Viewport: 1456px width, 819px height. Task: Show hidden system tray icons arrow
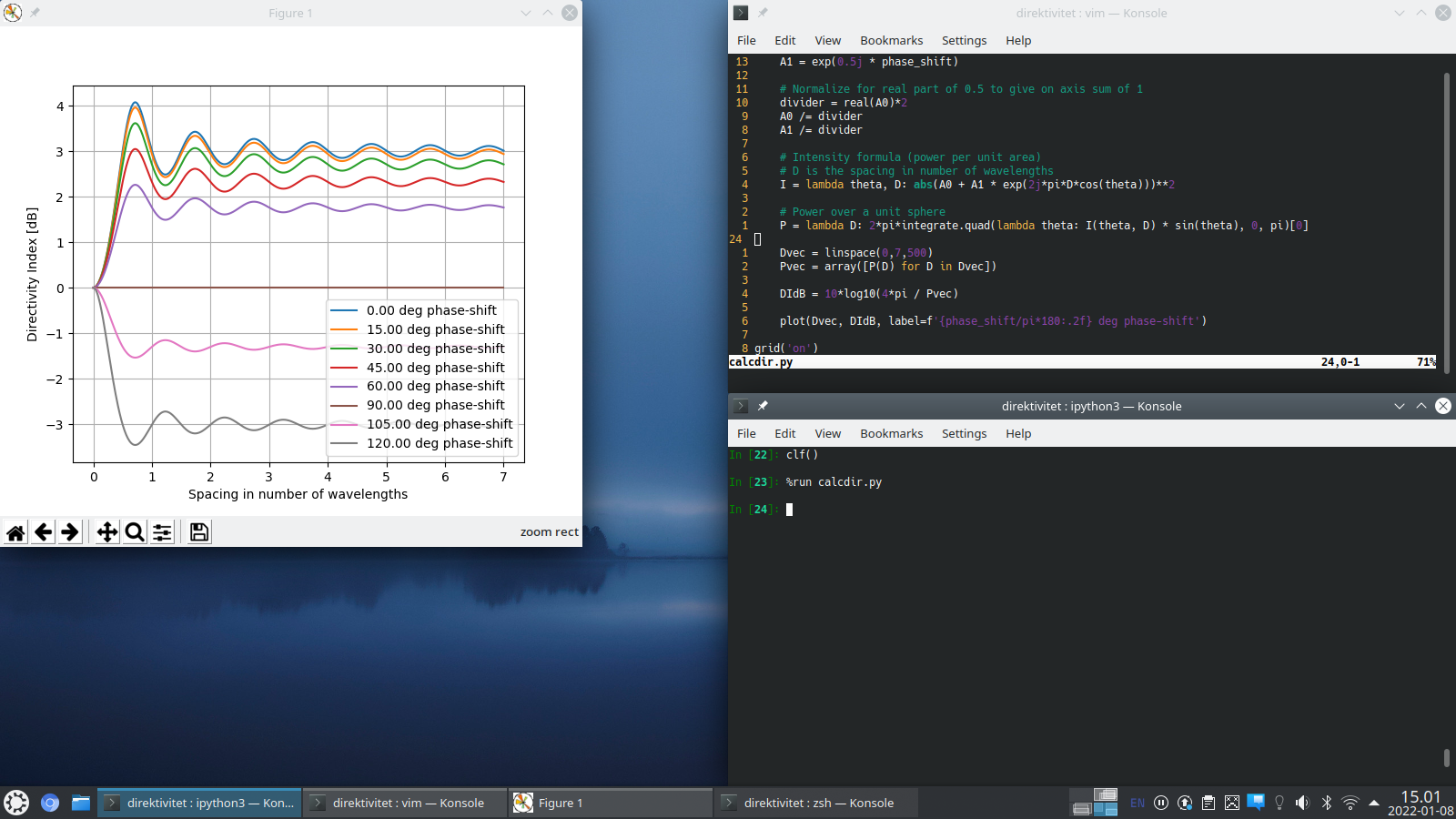tap(1374, 803)
